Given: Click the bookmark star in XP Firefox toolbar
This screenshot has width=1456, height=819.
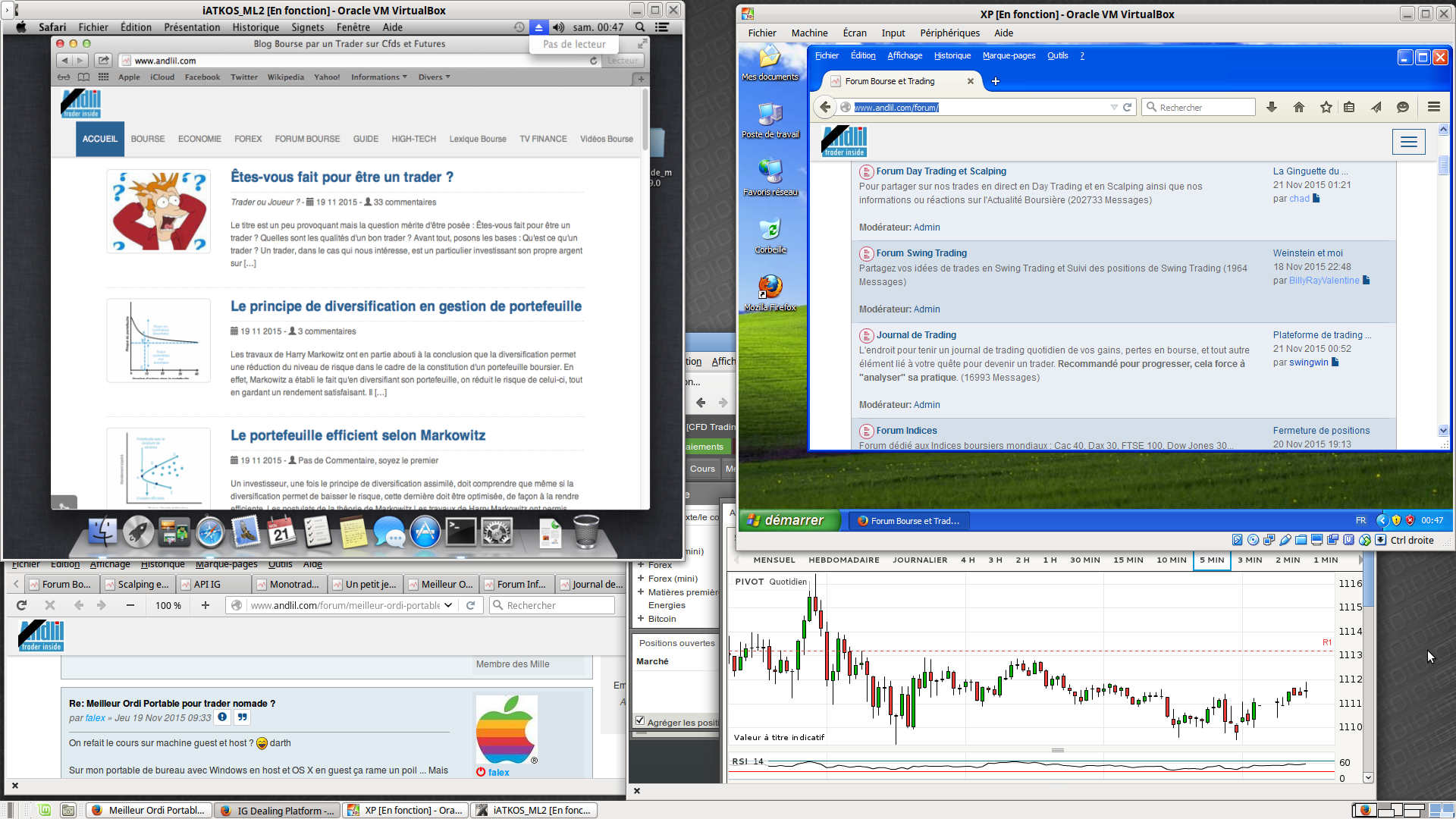Looking at the screenshot, I should [x=1326, y=107].
